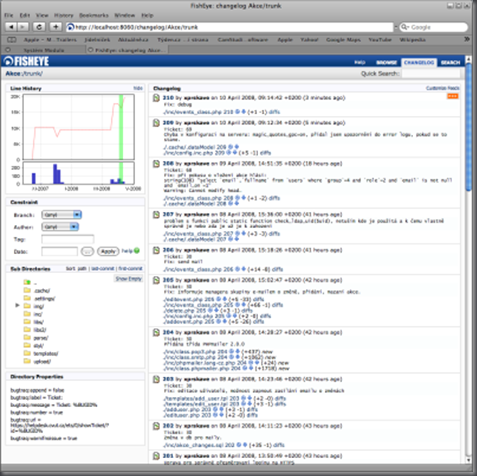Screen dimensions: 477x476
Task: Click the FishEye logo
Action: 26,61
